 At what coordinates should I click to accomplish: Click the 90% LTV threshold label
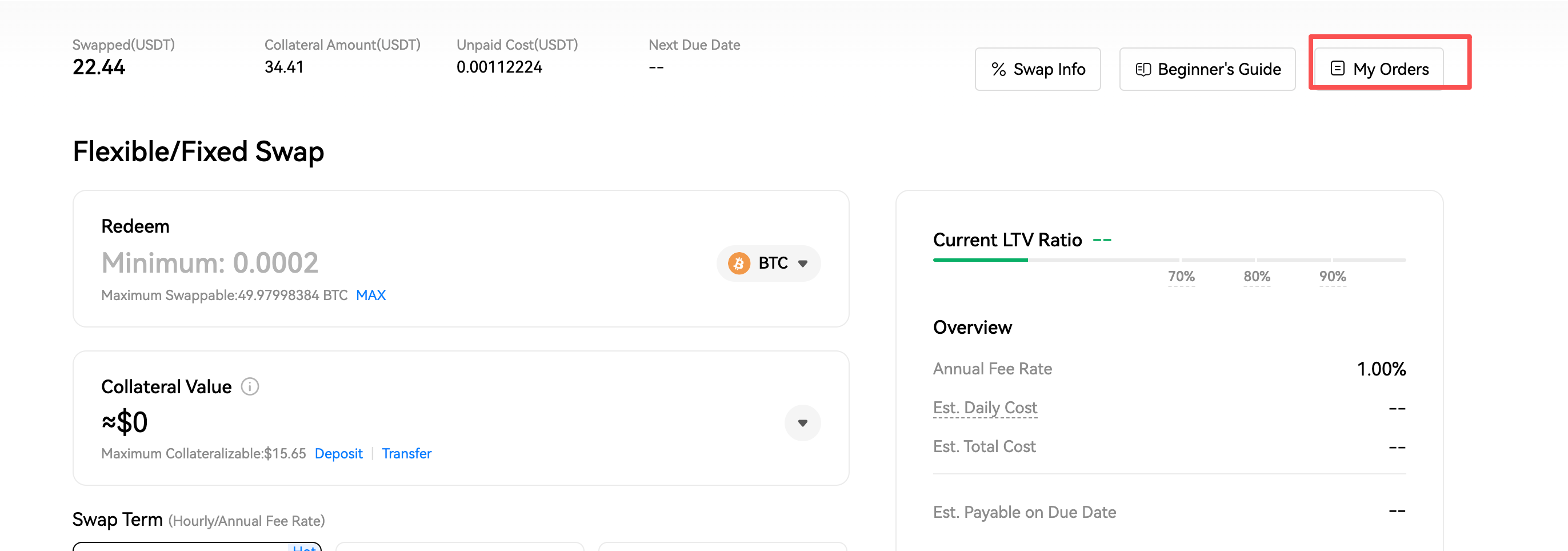1333,277
